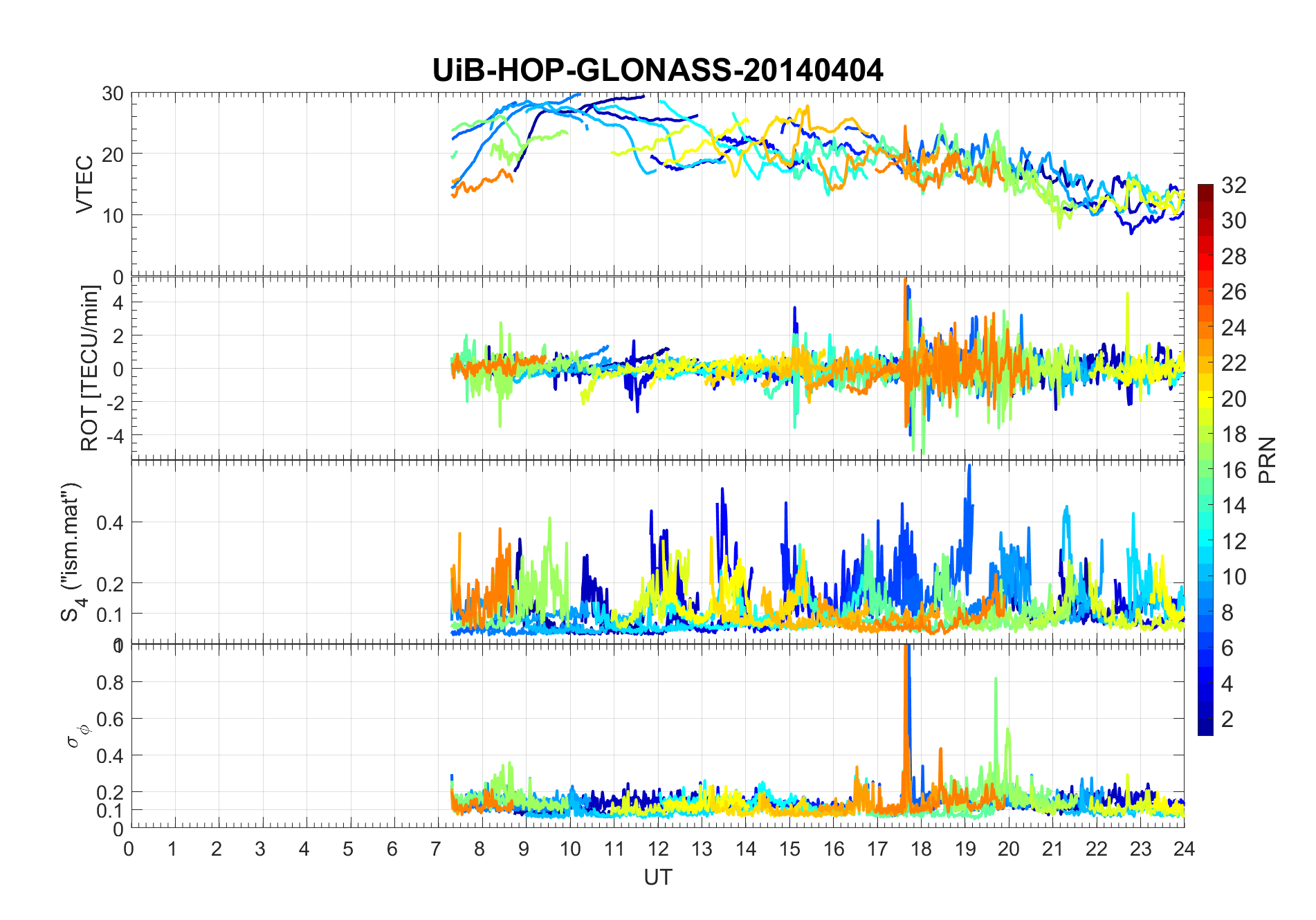Click colorbar tick value 24
The width and height of the screenshot is (1316, 920).
[1234, 327]
